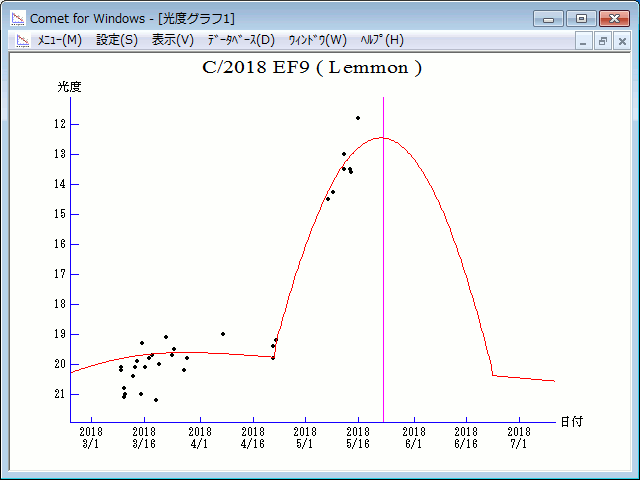This screenshot has width=640, height=480.
Task: Open the ｳｨﾝﾄﾞｳ(W) window menu
Action: coord(317,40)
